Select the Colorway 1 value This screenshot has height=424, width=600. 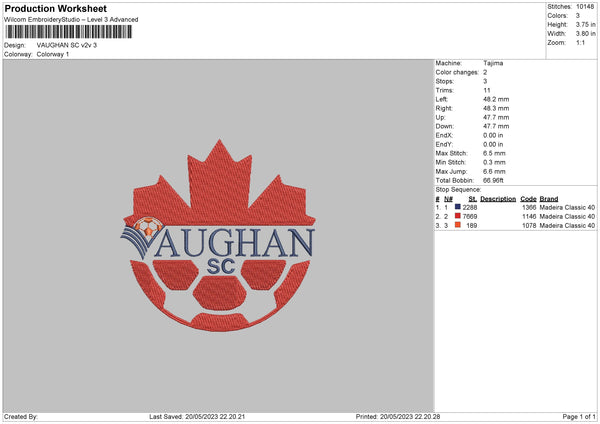(53, 54)
